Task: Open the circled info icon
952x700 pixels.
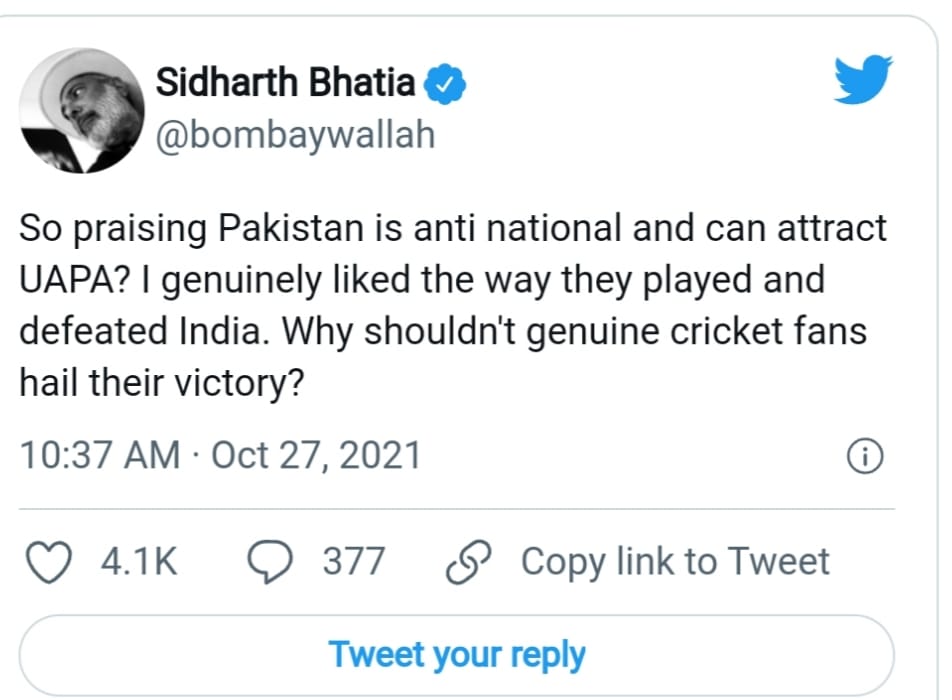Action: (x=865, y=457)
